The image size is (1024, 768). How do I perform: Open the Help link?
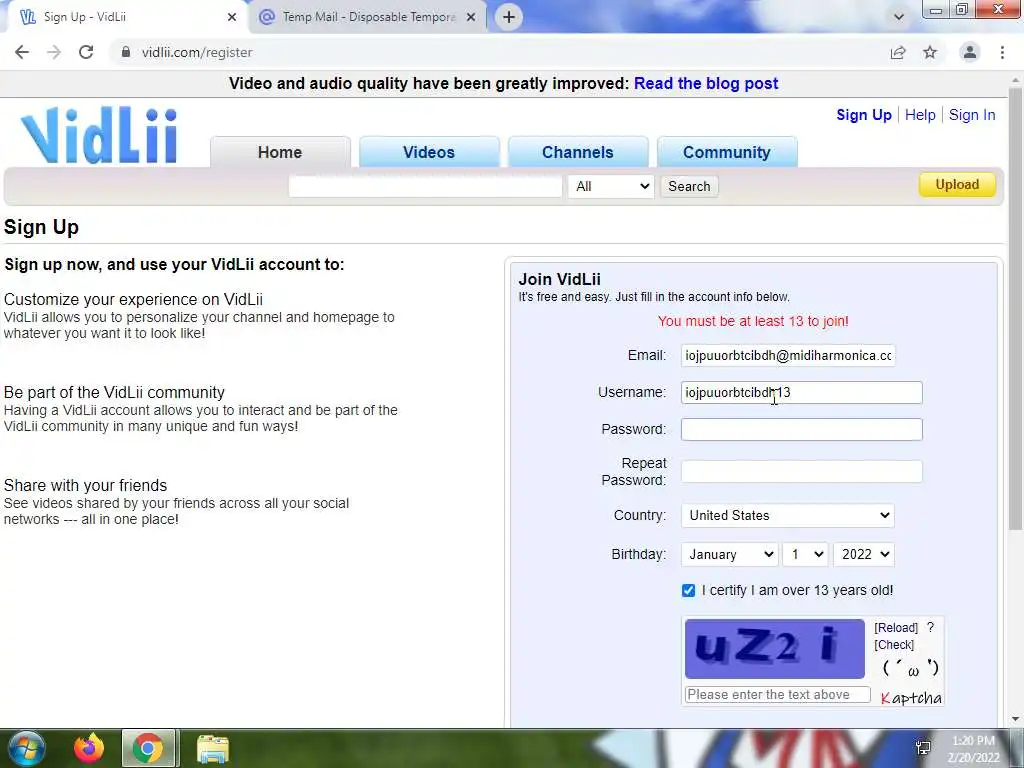coord(920,115)
